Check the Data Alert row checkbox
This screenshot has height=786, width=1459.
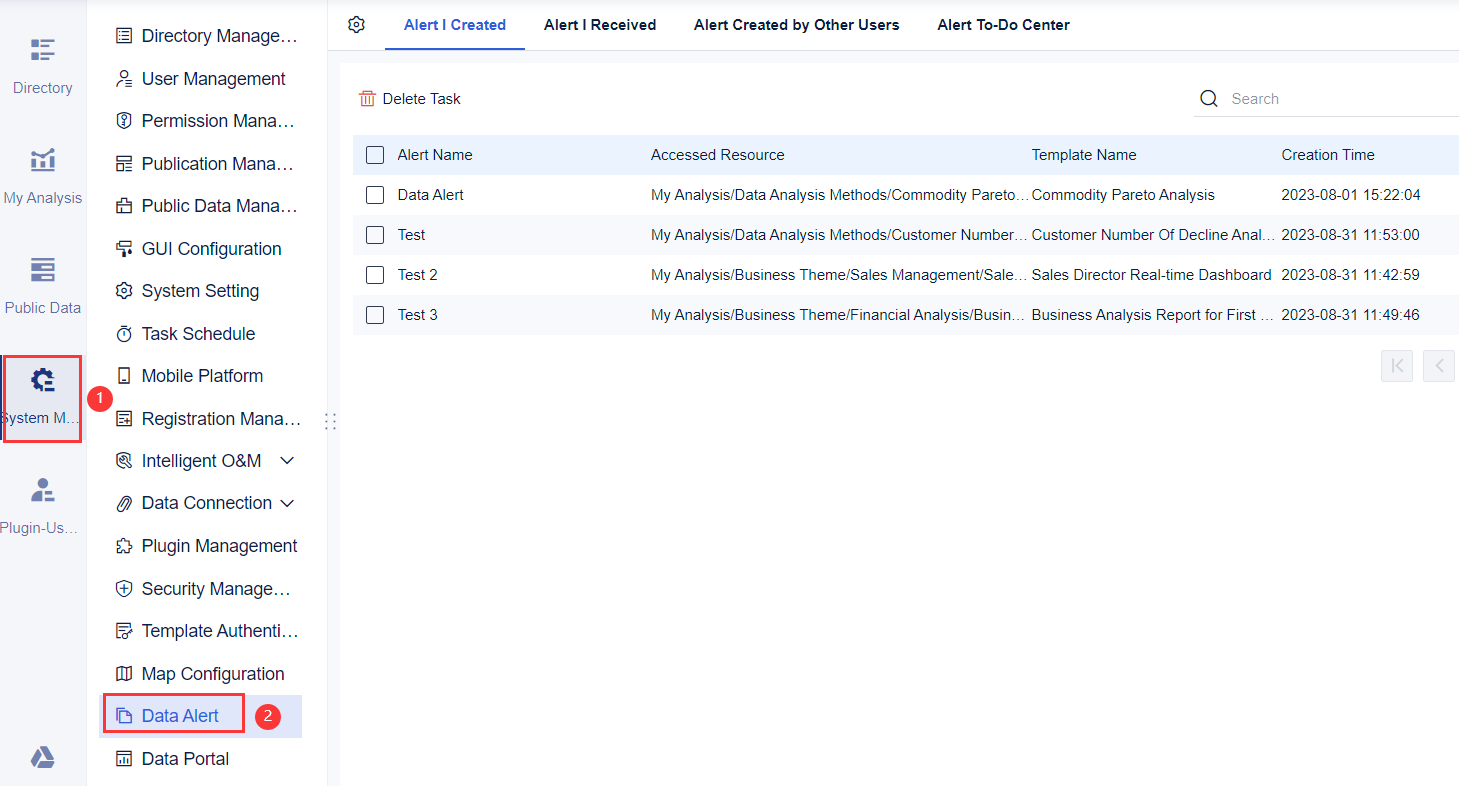[x=374, y=195]
